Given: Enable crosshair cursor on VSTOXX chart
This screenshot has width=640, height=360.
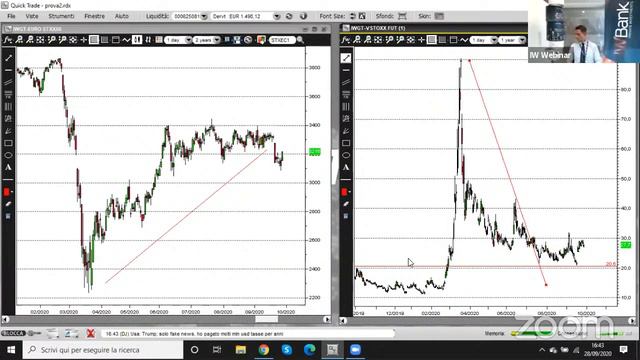Looking at the screenshot, I should [422, 40].
